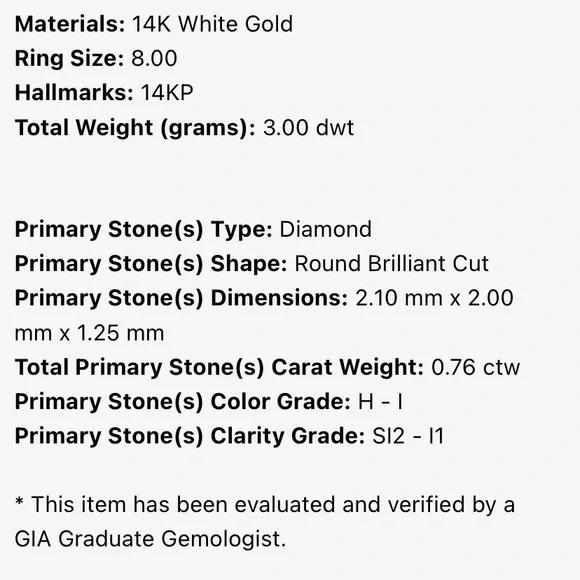Click the Total Weight (grams) label
The image size is (580, 580).
135,128
